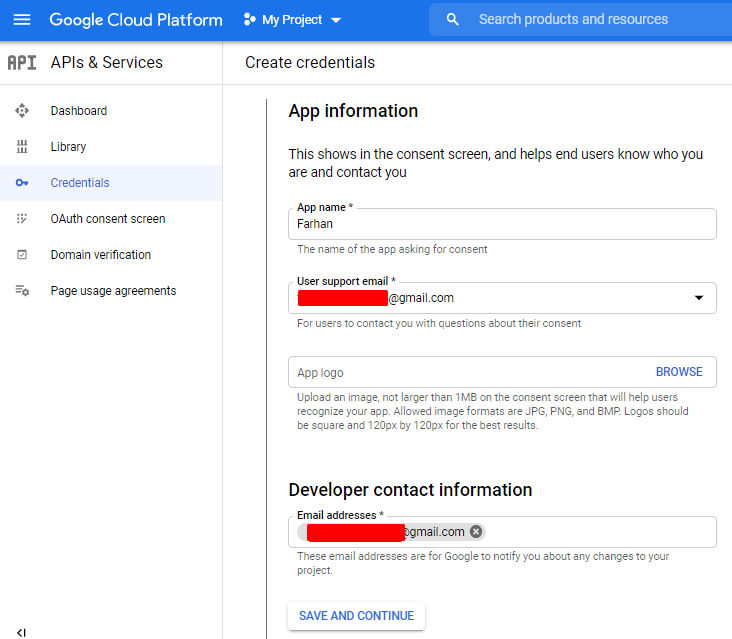Click the Page usage agreements gear icon
Screen dimensions: 732x639
point(22,290)
